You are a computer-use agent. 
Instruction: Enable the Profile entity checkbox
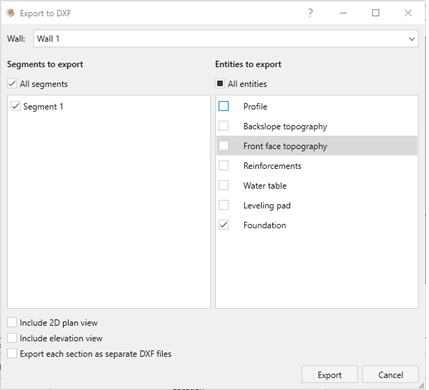(x=224, y=106)
